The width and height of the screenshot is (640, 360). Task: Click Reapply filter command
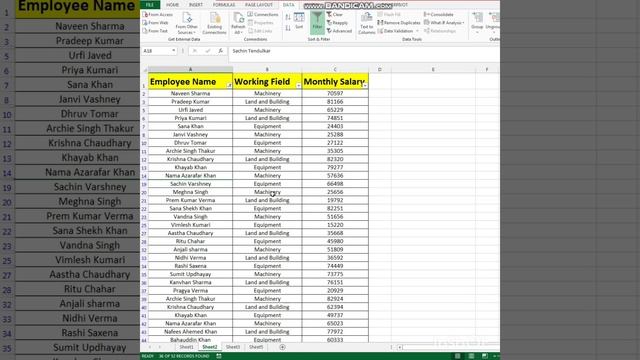(x=338, y=23)
